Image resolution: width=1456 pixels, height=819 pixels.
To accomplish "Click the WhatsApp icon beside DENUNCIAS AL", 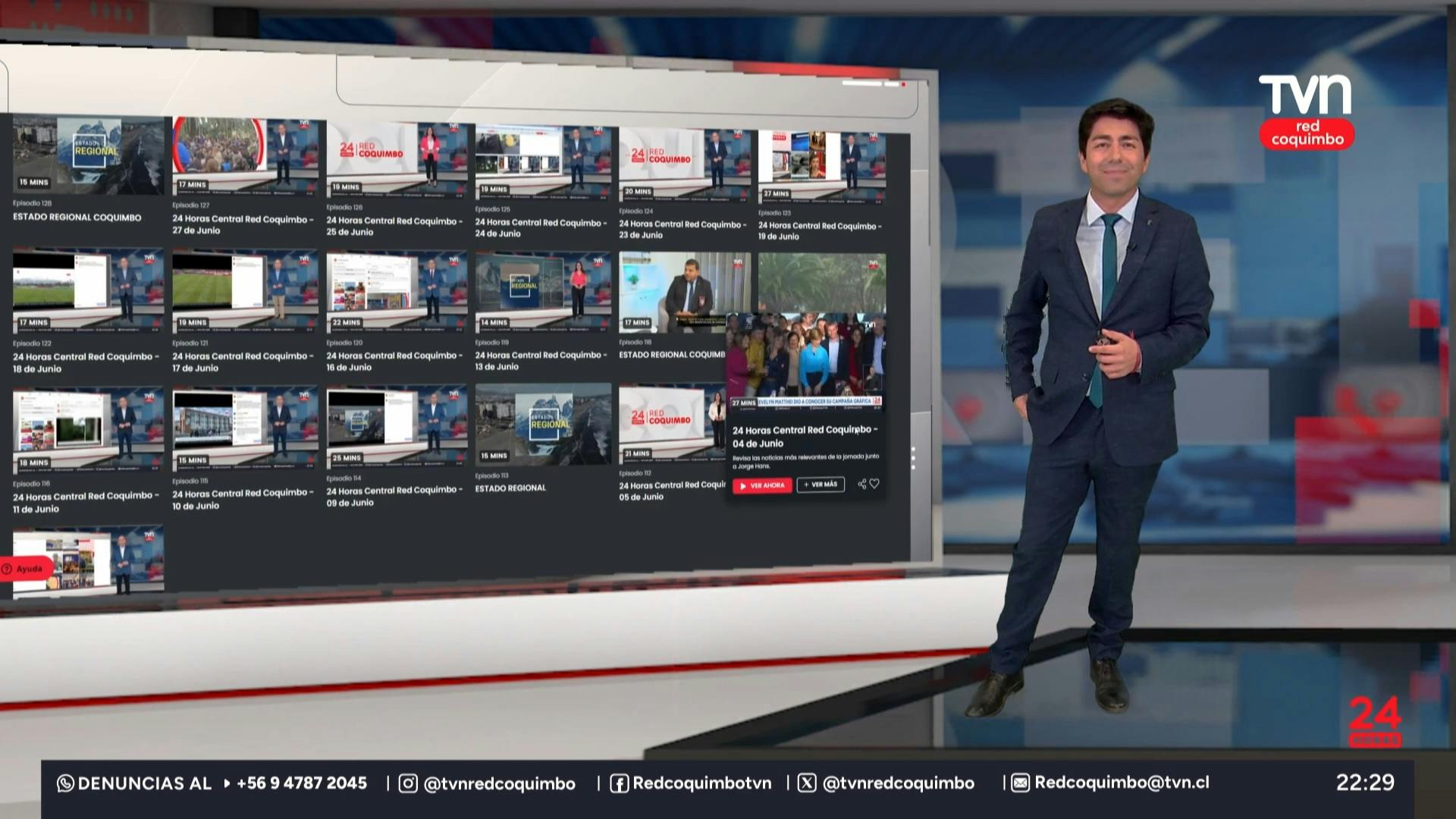I will (x=65, y=783).
